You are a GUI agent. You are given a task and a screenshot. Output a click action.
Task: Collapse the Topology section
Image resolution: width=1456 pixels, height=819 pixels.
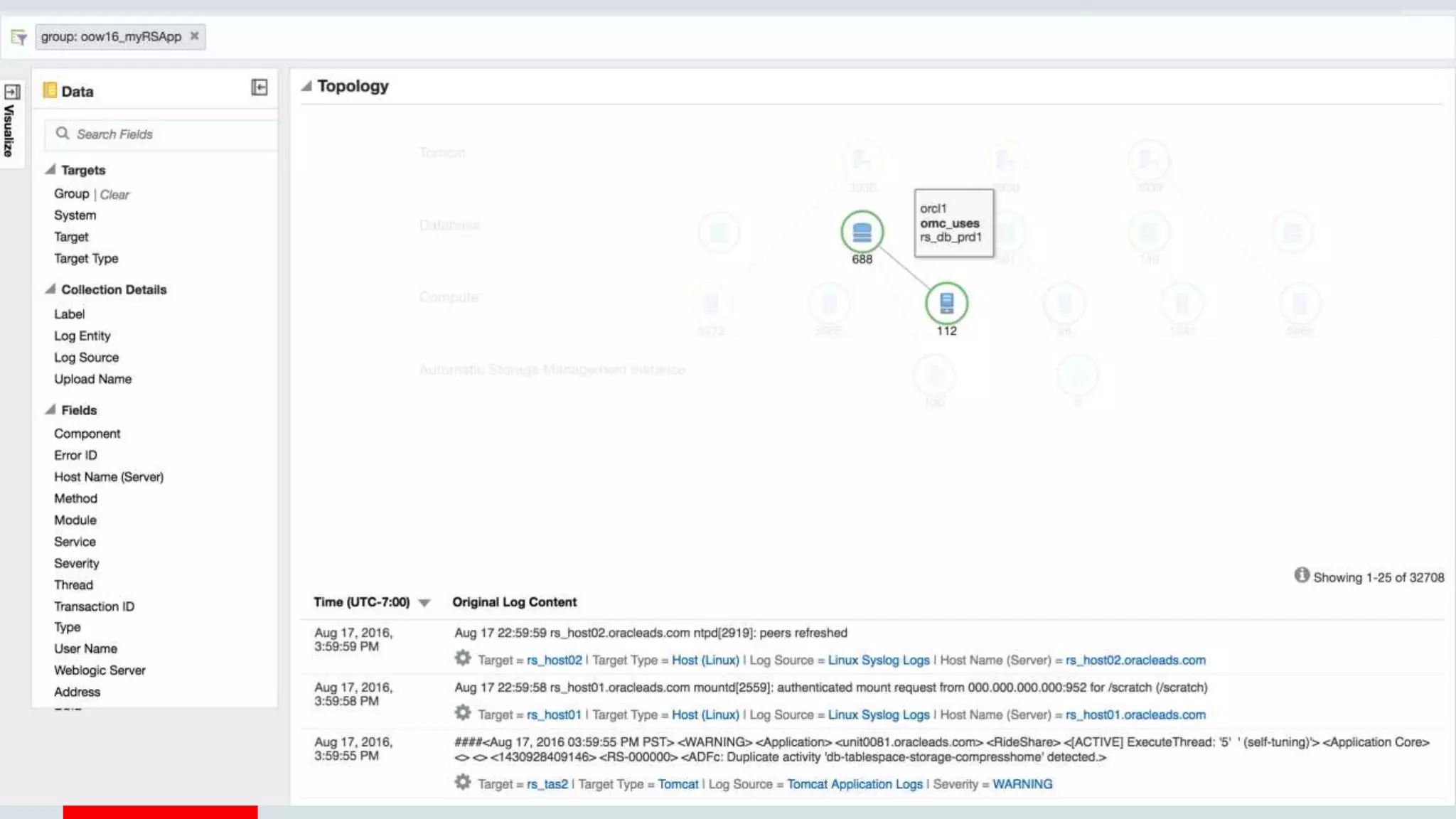(306, 86)
